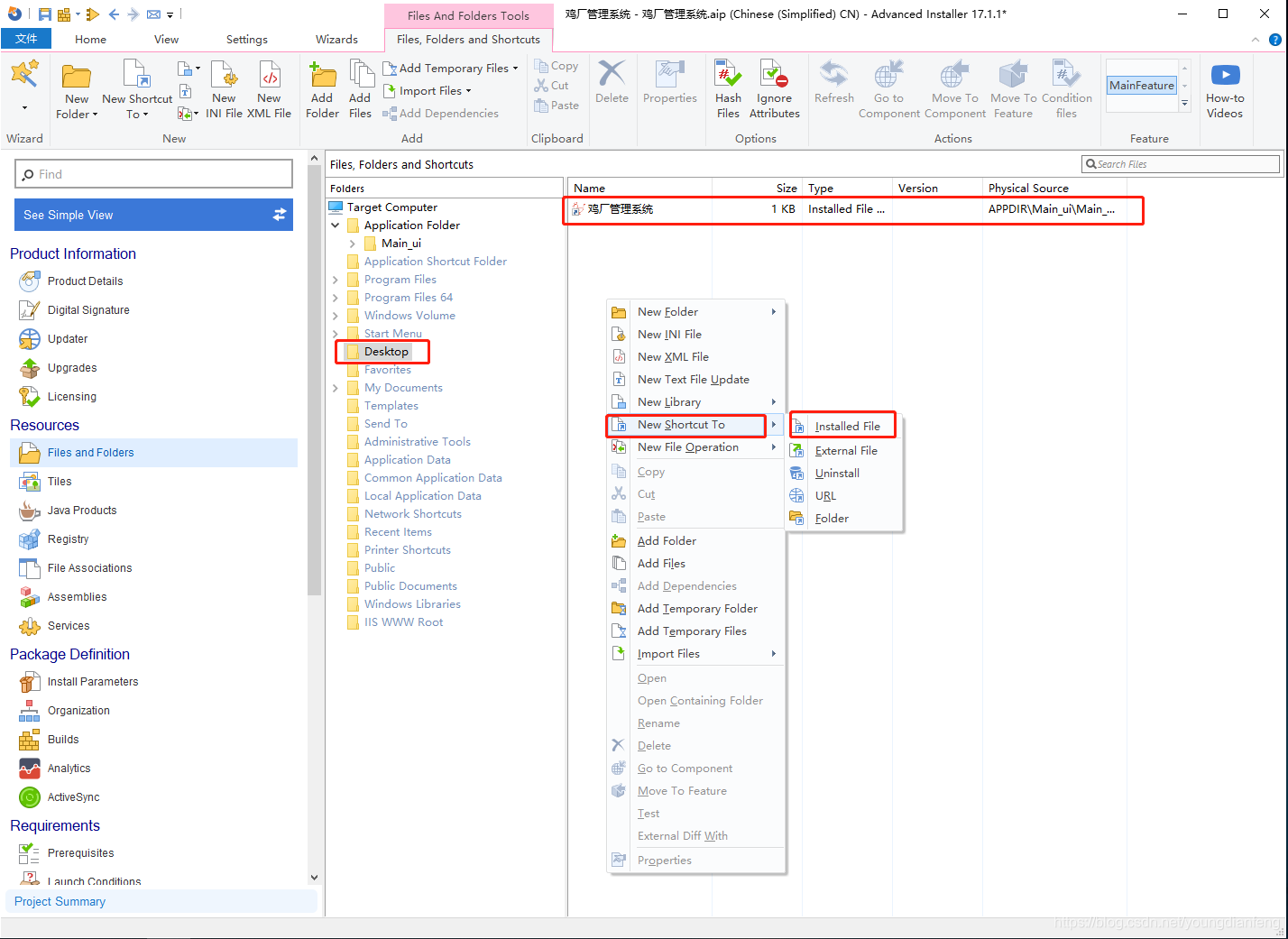Expand the My Documents node
1288x939 pixels.
coord(336,388)
